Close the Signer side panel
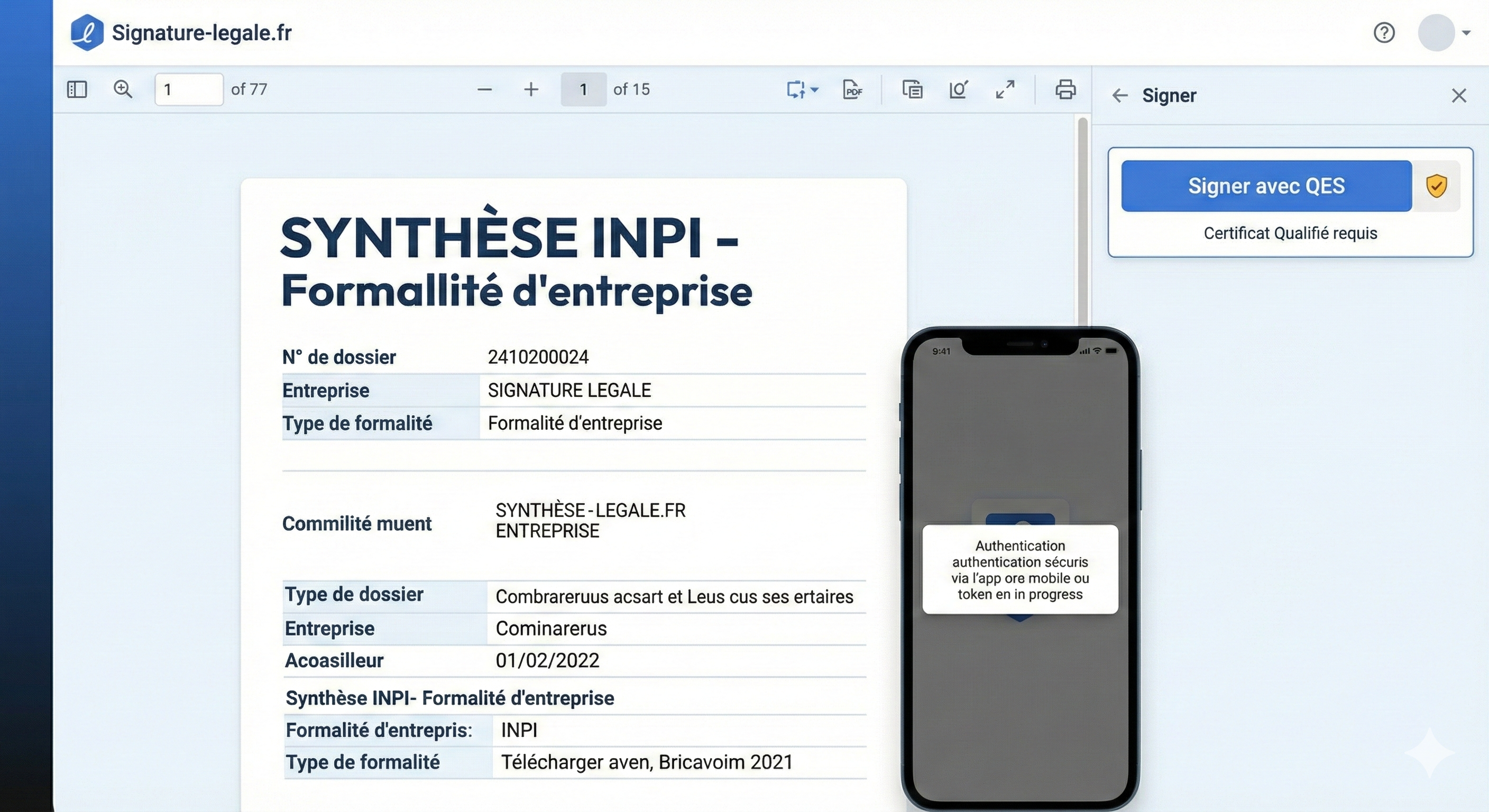1489x812 pixels. (1459, 95)
